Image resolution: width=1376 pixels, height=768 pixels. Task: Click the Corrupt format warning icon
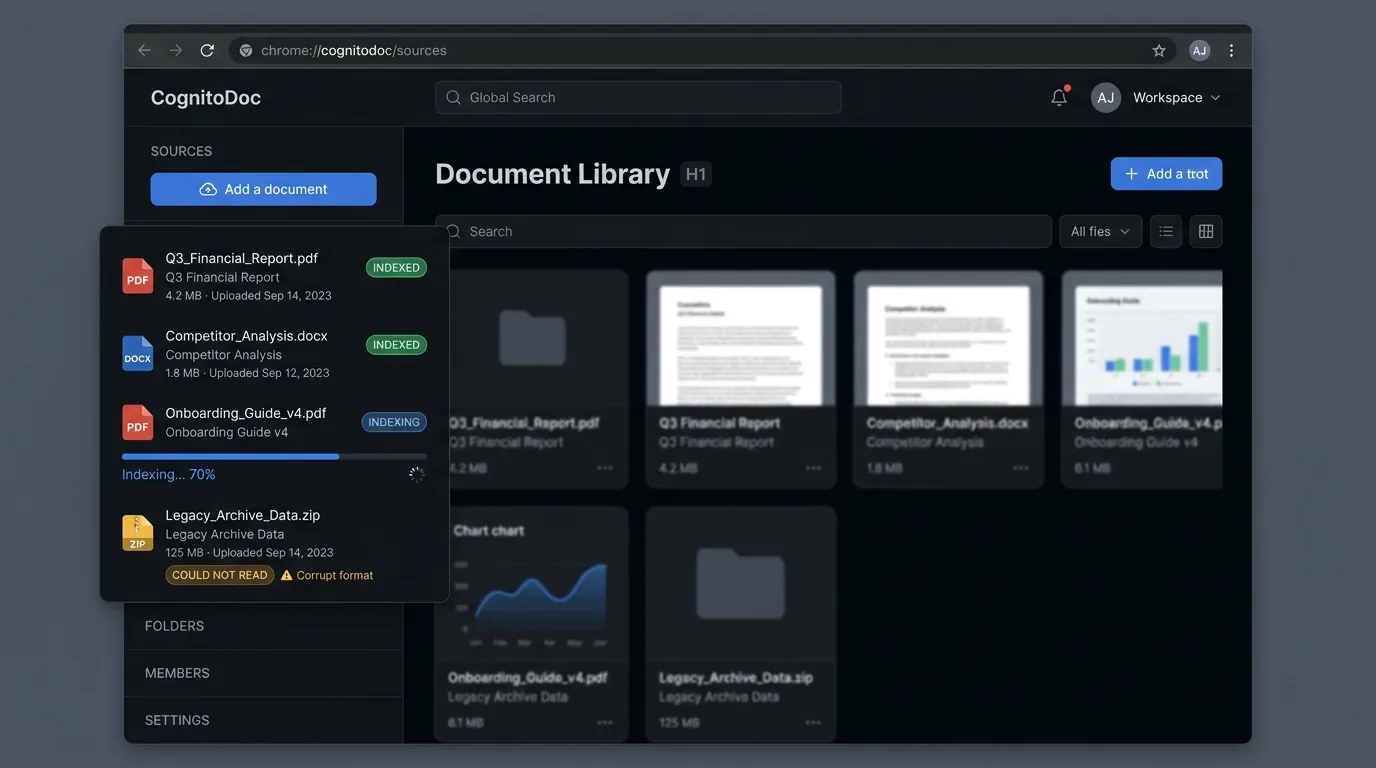click(287, 575)
